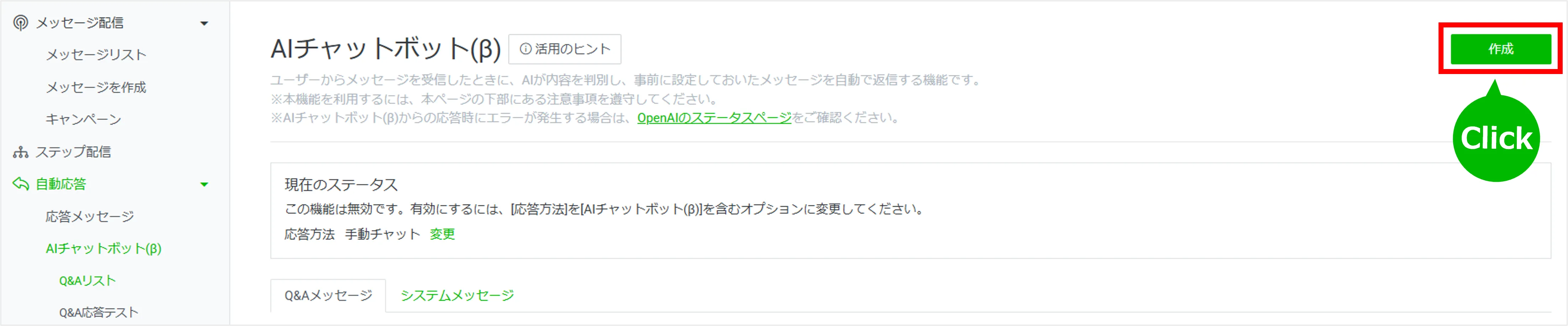Switch to the システムメッセージ tab
This screenshot has width=1568, height=326.
click(x=457, y=295)
